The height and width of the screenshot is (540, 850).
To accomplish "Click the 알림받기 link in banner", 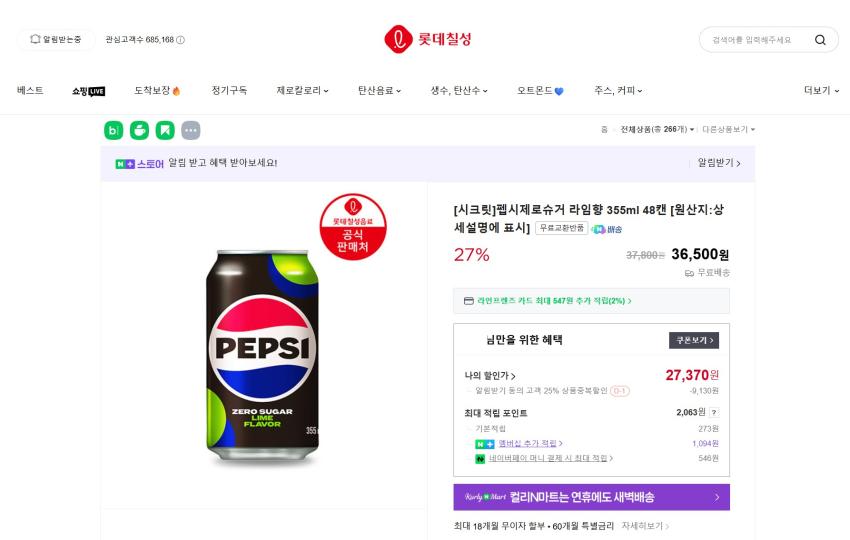I will (718, 163).
